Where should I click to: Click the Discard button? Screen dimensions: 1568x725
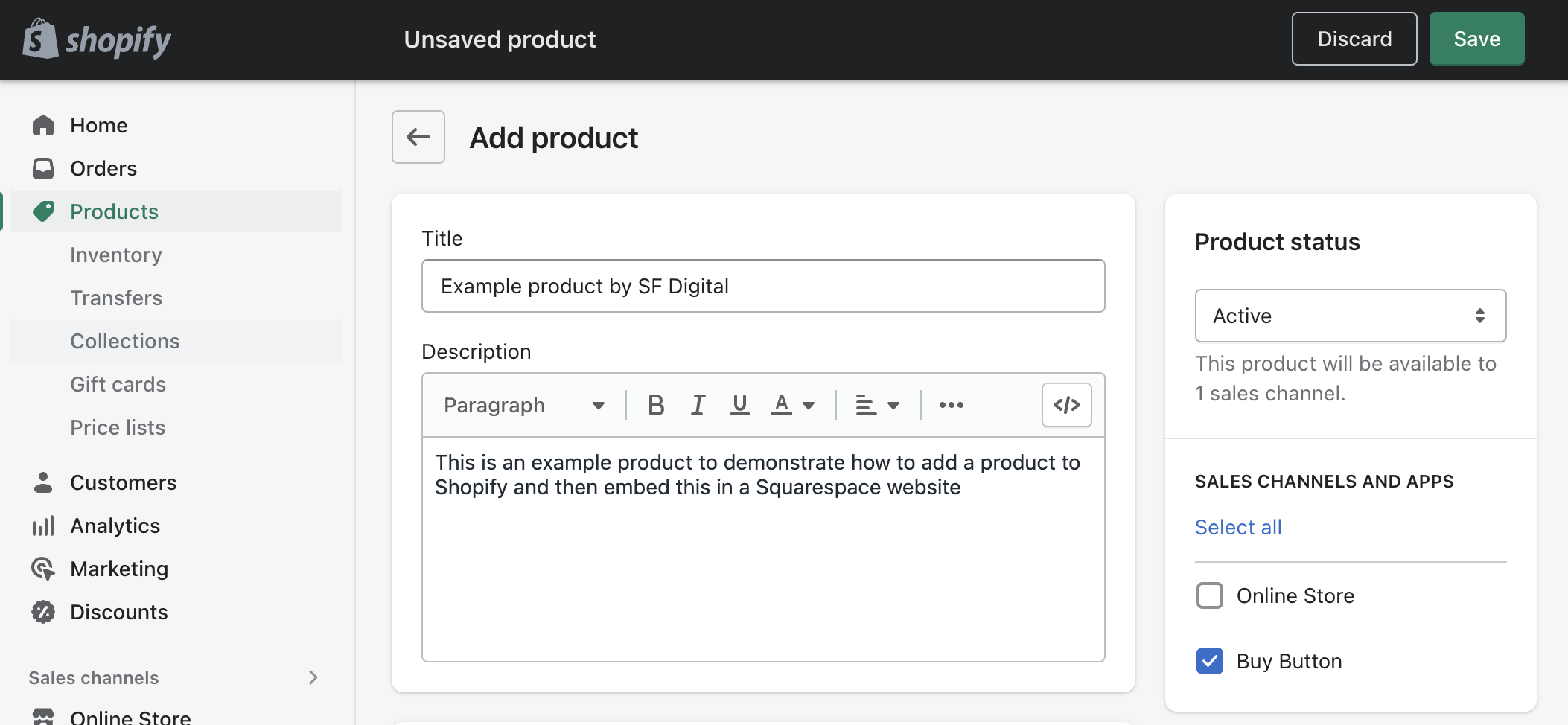click(1354, 39)
